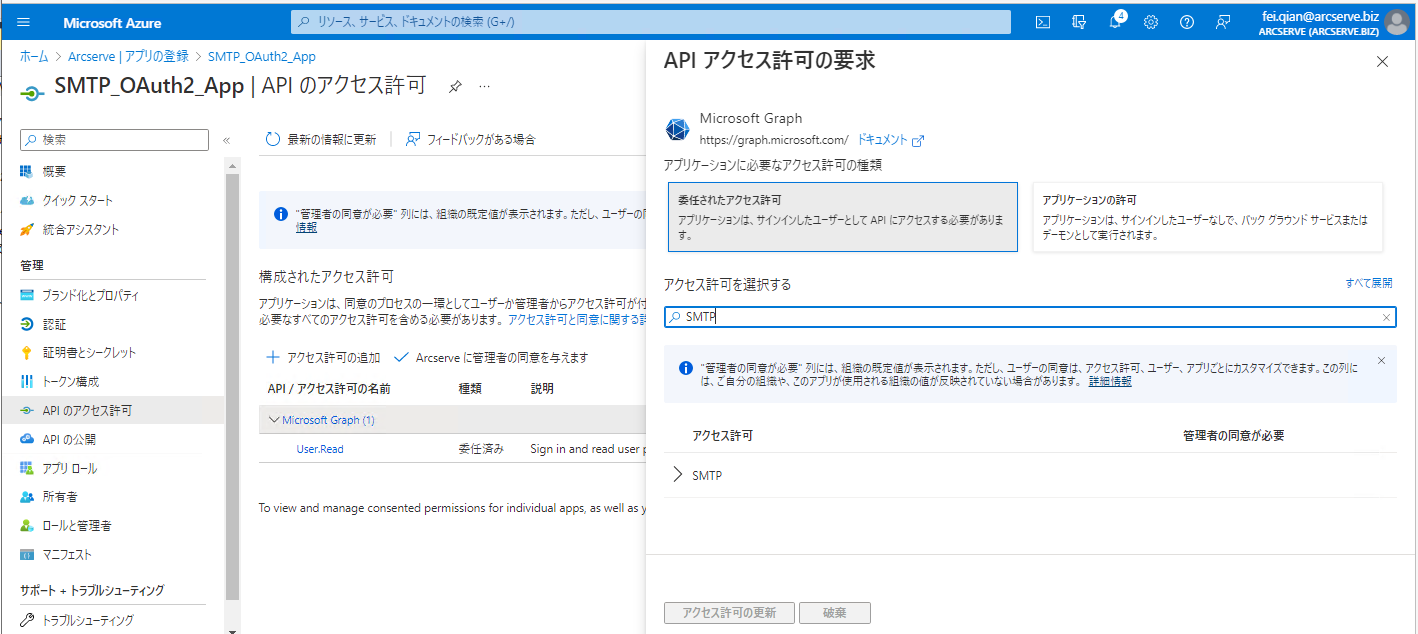The image size is (1418, 634).
Task: Open トークン構成 in the side menu
Action: pos(70,382)
